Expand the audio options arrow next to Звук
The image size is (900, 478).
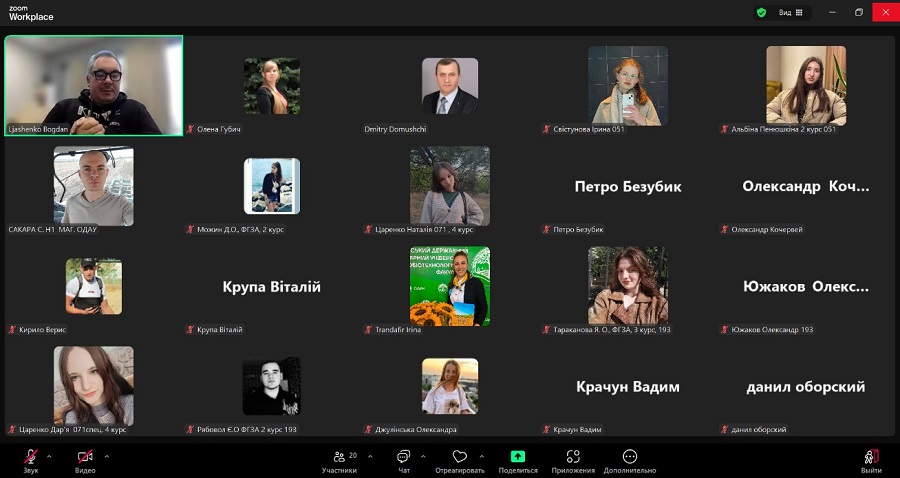coord(52,455)
